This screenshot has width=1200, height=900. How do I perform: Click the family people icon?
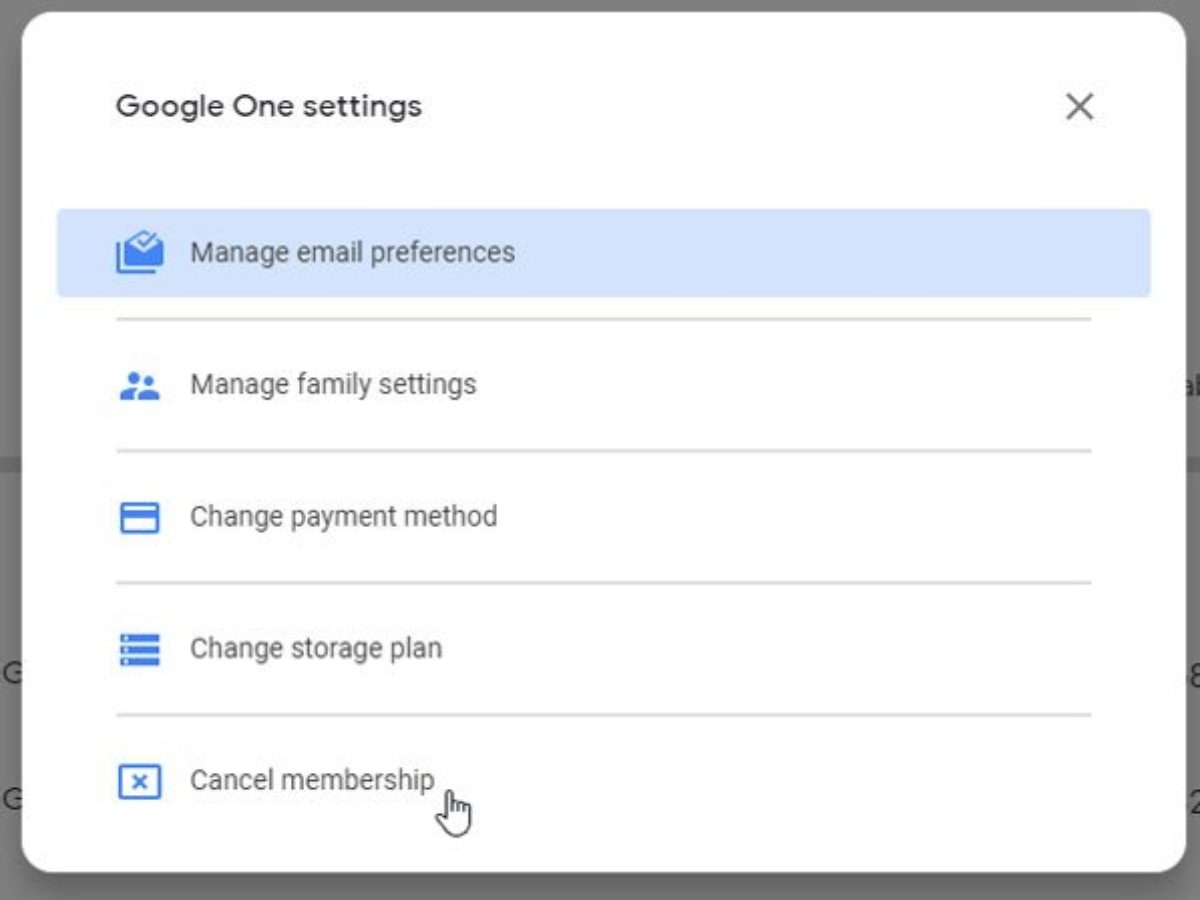coord(139,385)
